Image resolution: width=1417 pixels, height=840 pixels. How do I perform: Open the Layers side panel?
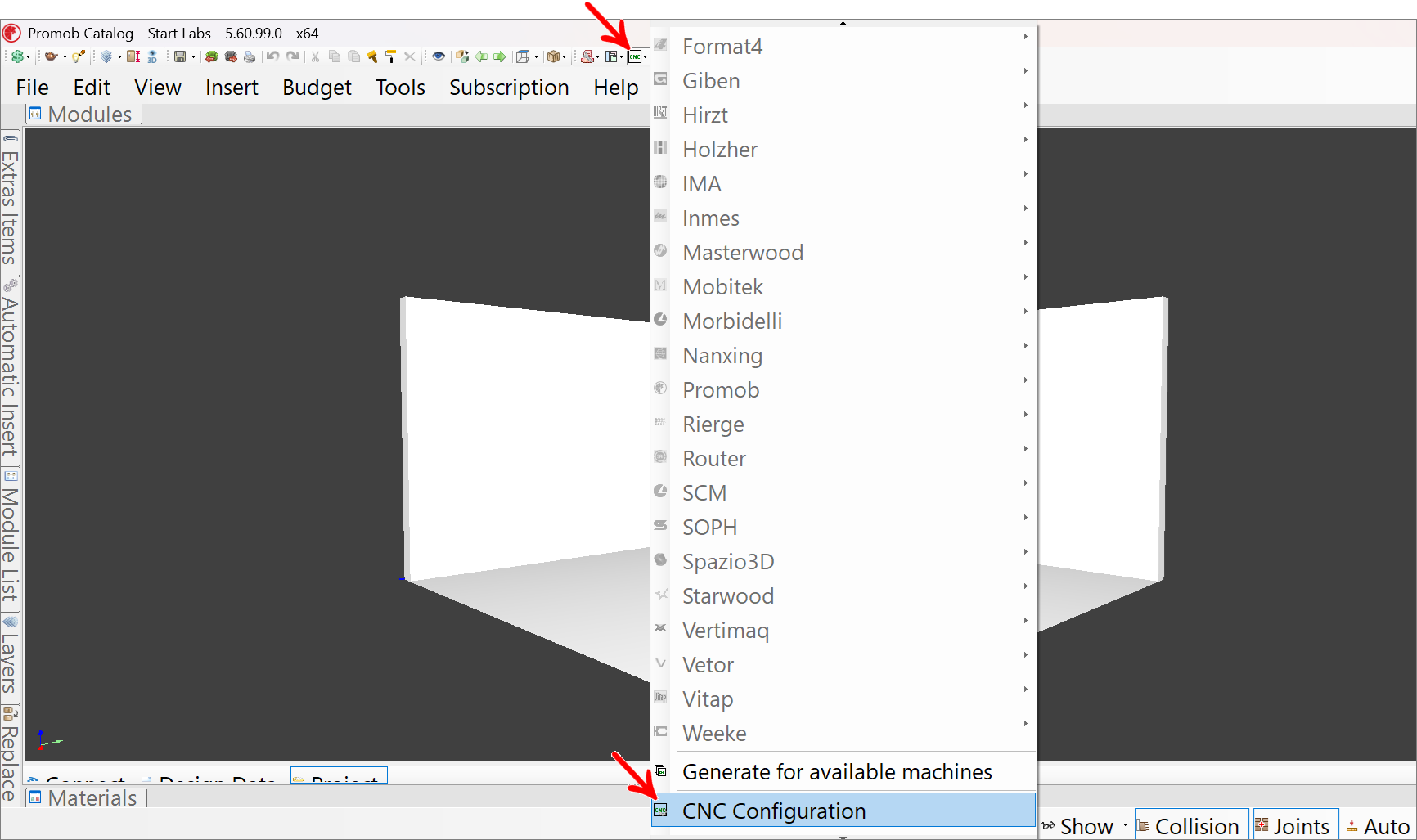click(x=10, y=657)
